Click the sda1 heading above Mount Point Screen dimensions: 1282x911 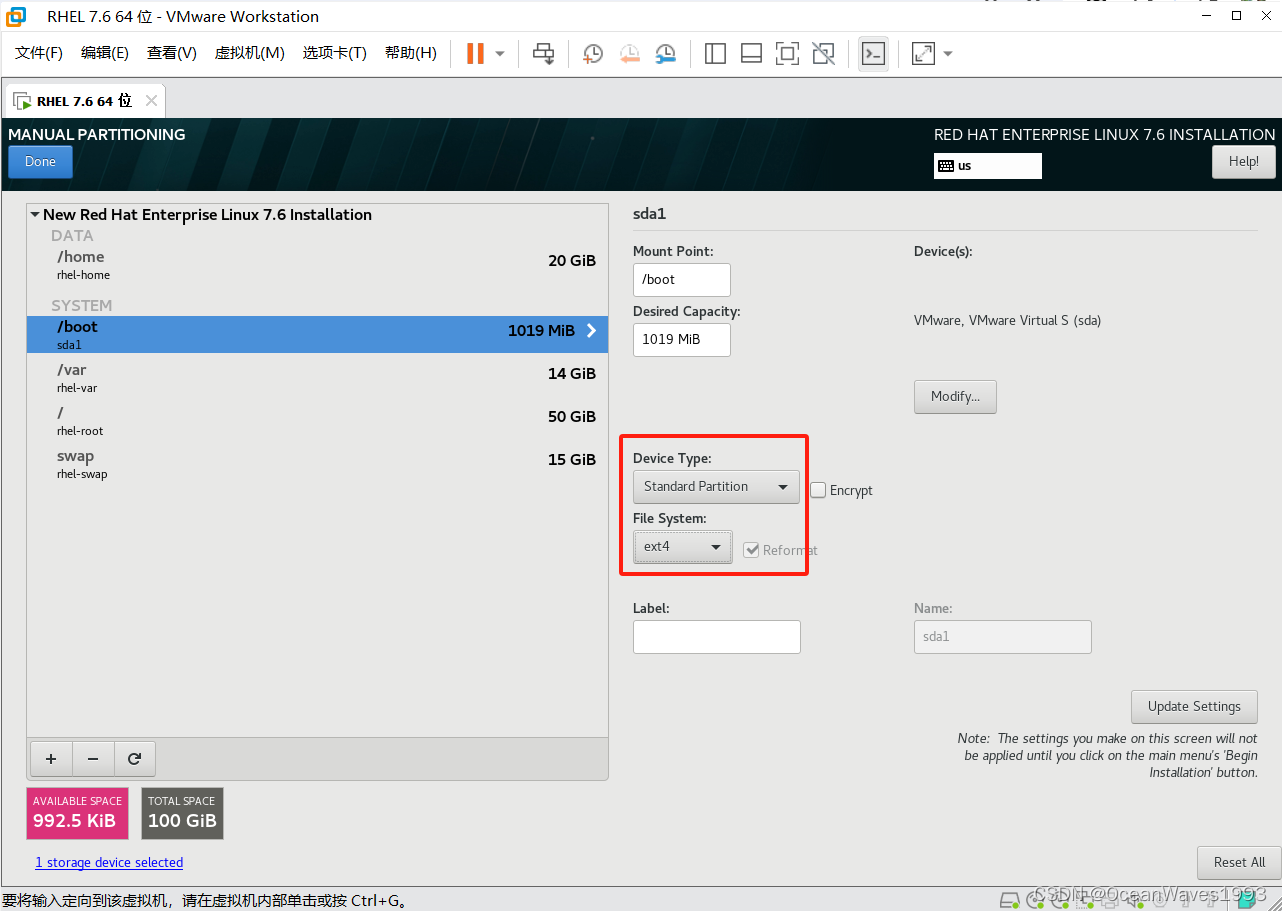(x=650, y=214)
